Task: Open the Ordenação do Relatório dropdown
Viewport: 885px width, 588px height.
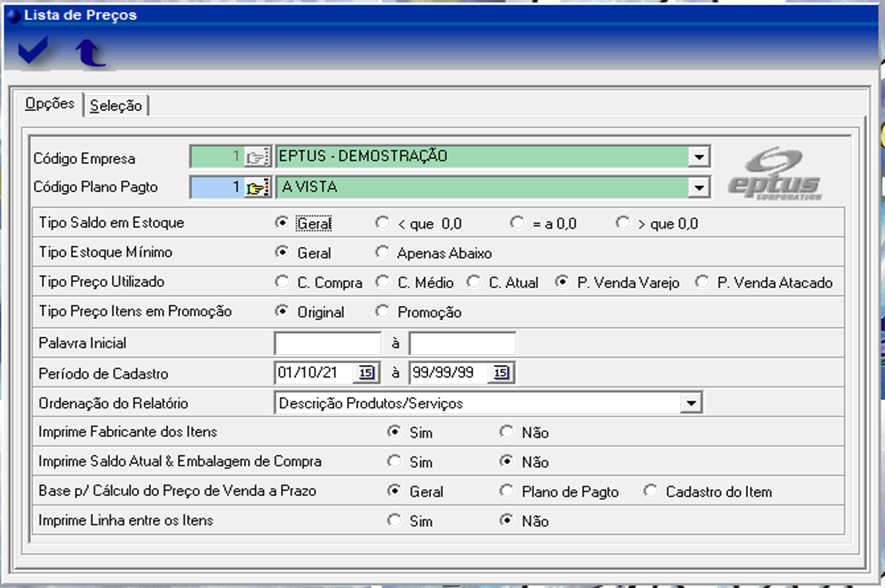Action: [689, 403]
